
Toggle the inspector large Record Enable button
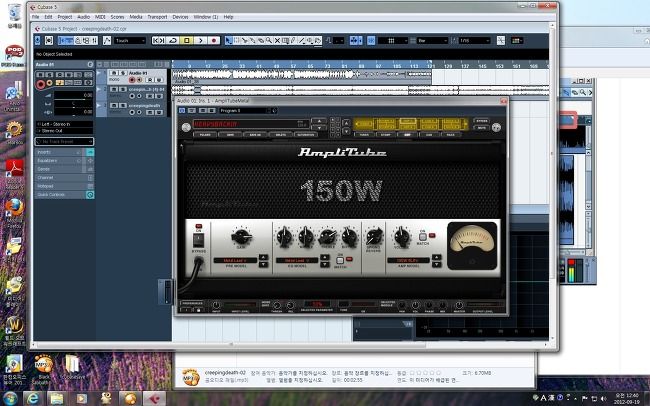(40, 84)
